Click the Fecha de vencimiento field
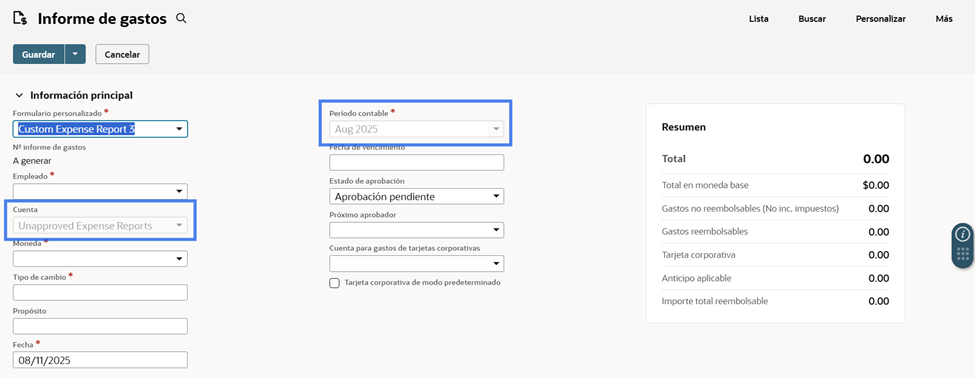 (417, 163)
